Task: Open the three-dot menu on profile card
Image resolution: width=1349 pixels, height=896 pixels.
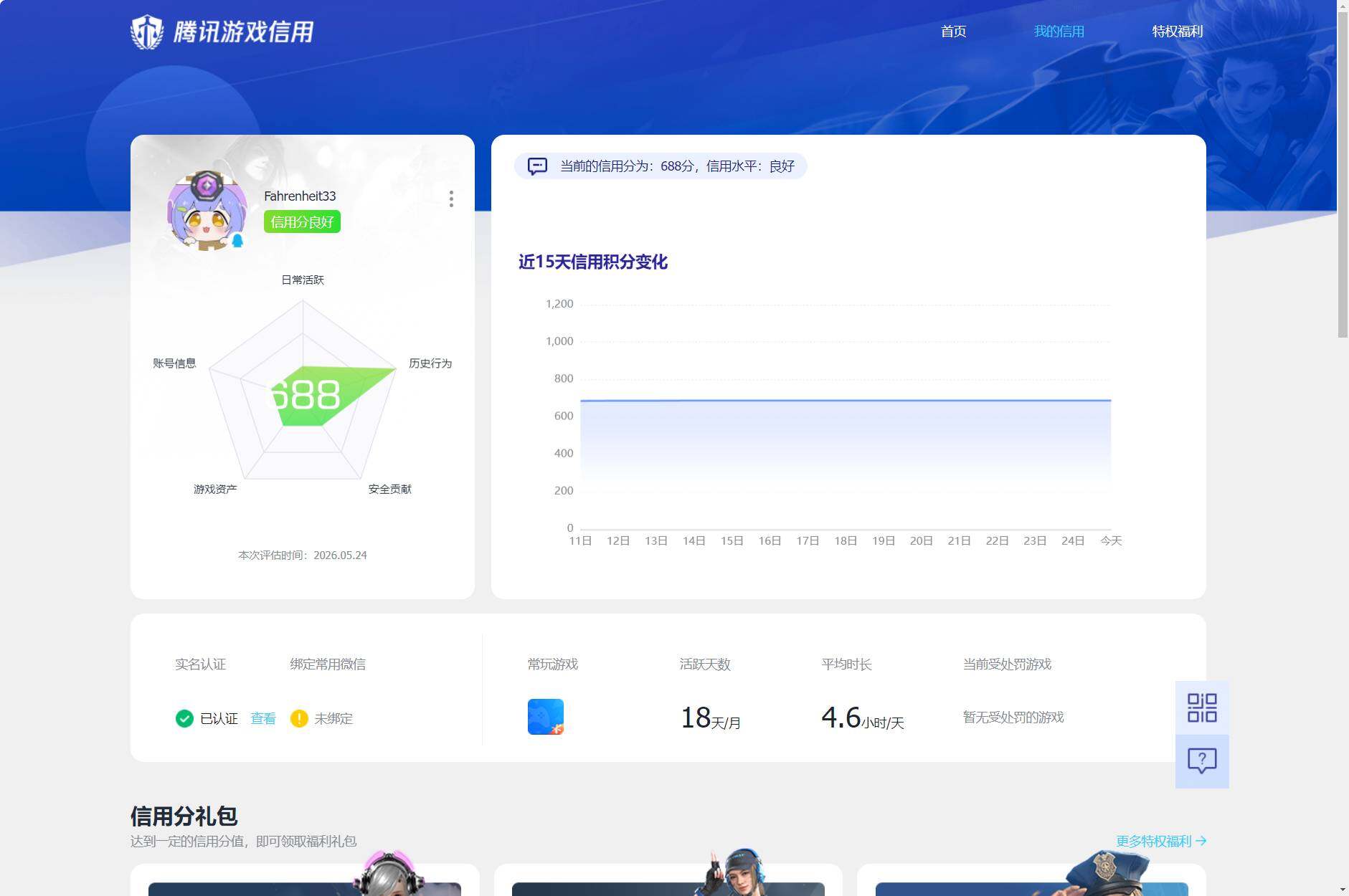Action: point(451,199)
